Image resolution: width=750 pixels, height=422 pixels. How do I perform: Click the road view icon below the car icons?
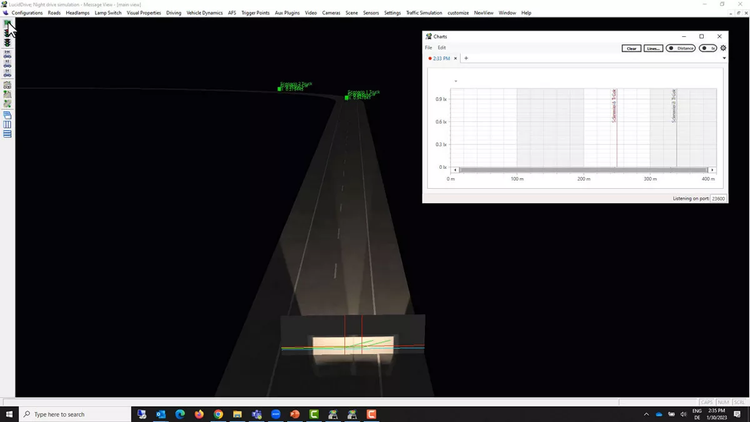[7, 85]
